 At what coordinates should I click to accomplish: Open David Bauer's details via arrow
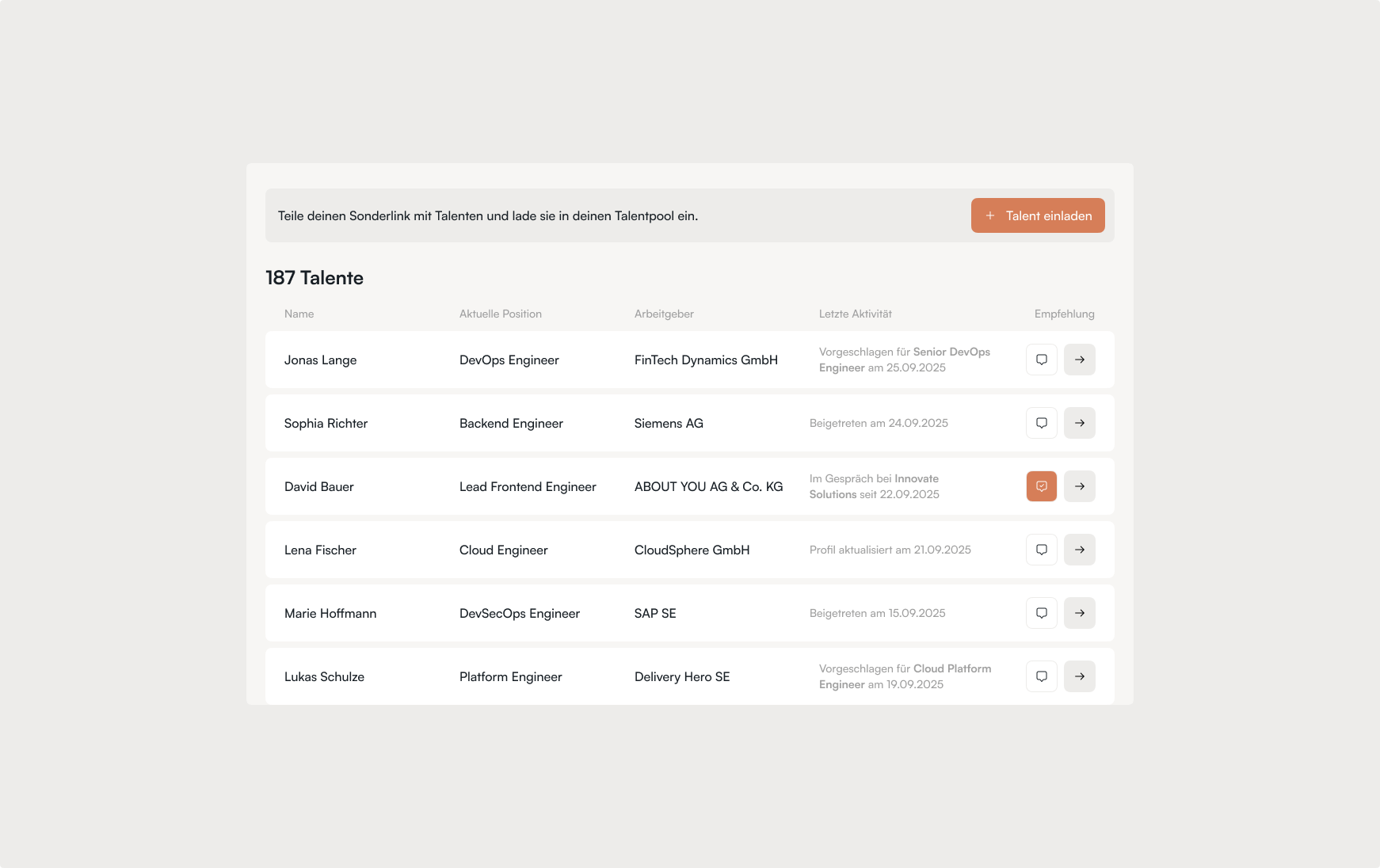tap(1079, 486)
